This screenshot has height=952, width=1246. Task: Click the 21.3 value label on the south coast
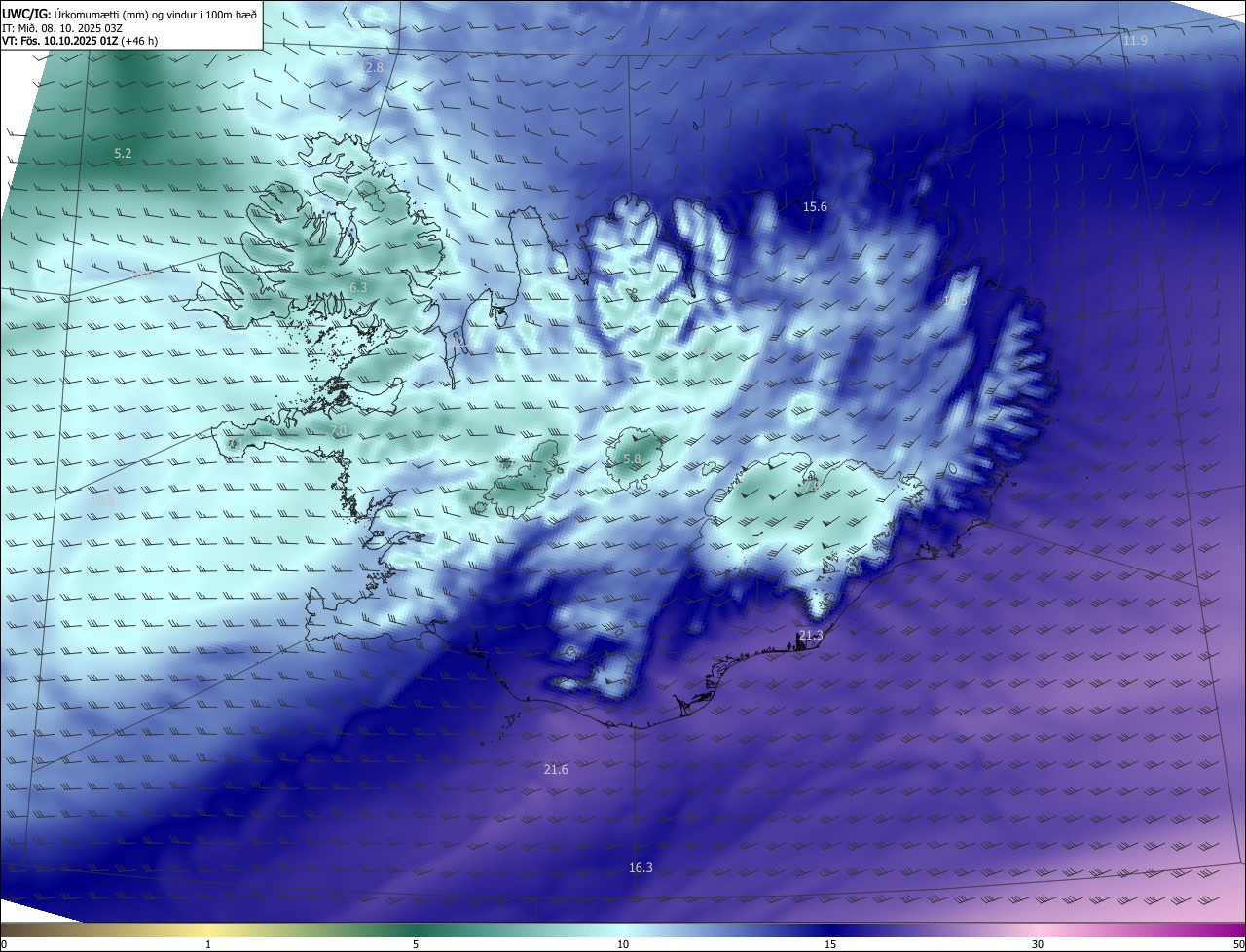811,635
